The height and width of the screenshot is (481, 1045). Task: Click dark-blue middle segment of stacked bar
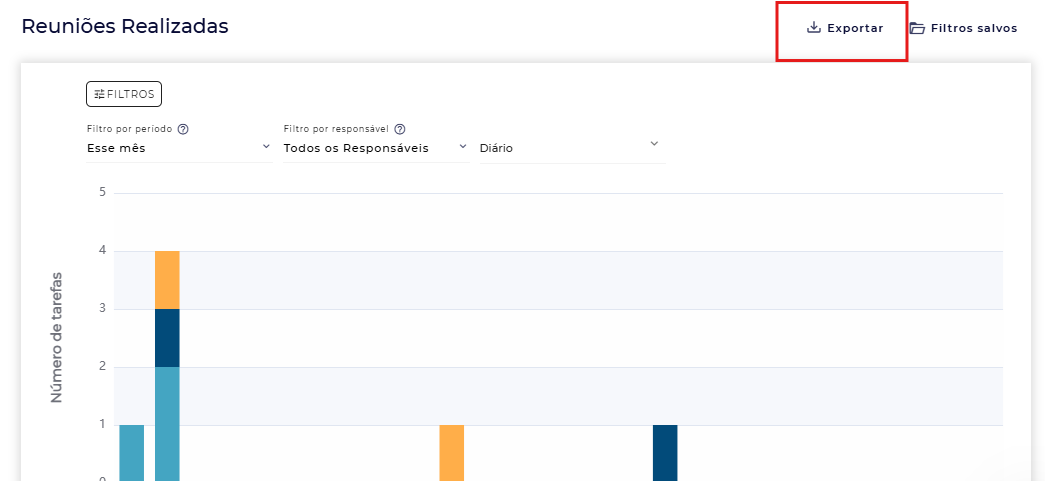pos(167,338)
